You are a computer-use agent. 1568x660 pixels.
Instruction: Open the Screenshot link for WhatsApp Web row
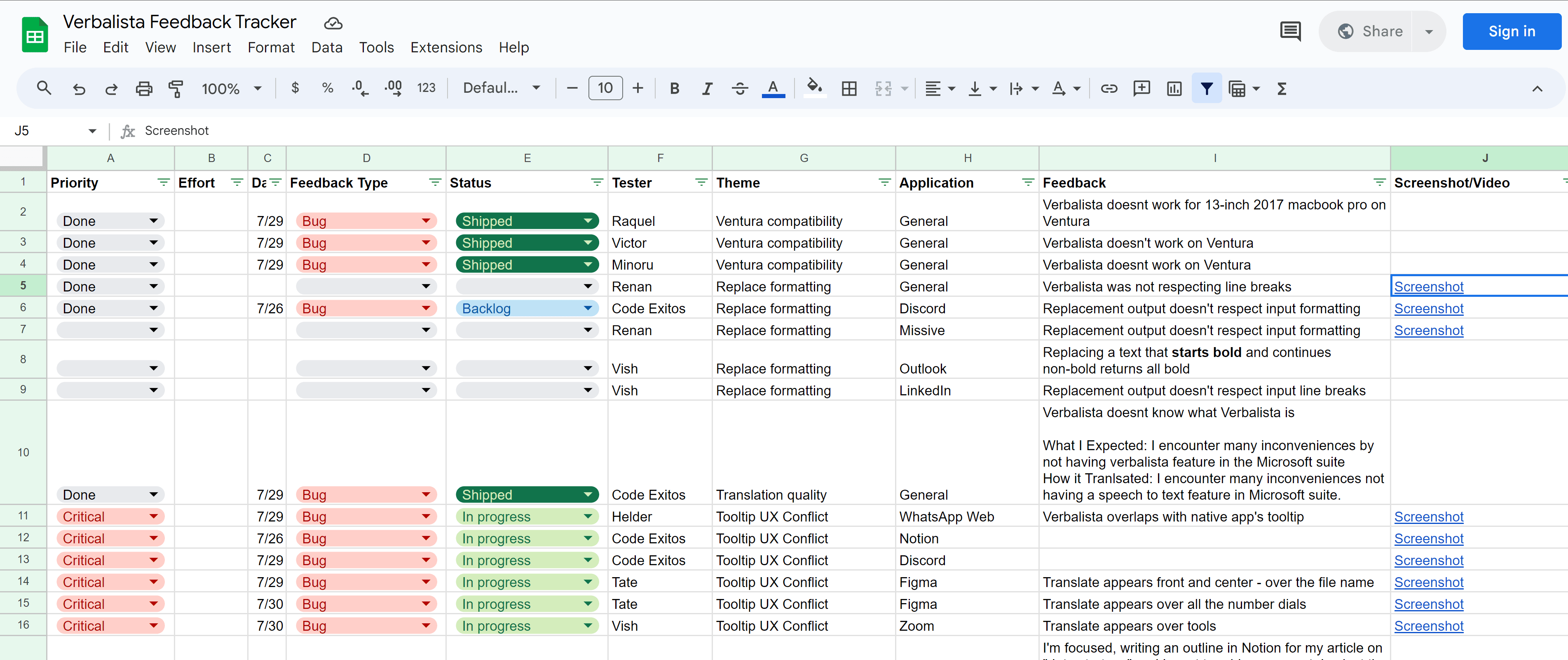coord(1428,517)
